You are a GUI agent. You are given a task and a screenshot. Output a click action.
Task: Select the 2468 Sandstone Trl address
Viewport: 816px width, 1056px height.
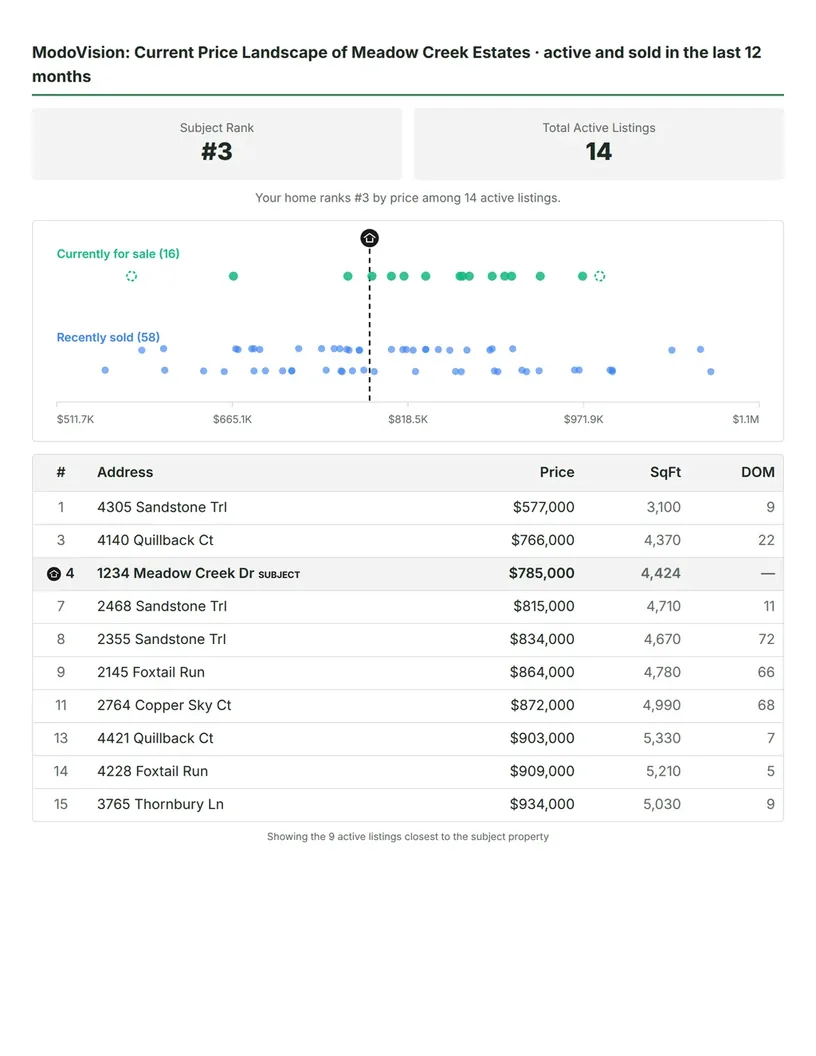[x=162, y=606]
